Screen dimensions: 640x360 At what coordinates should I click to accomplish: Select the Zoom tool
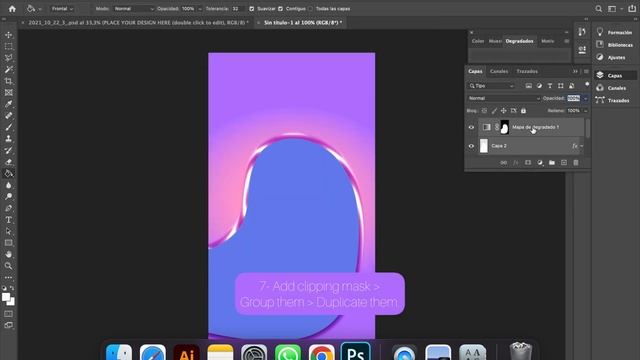9,266
